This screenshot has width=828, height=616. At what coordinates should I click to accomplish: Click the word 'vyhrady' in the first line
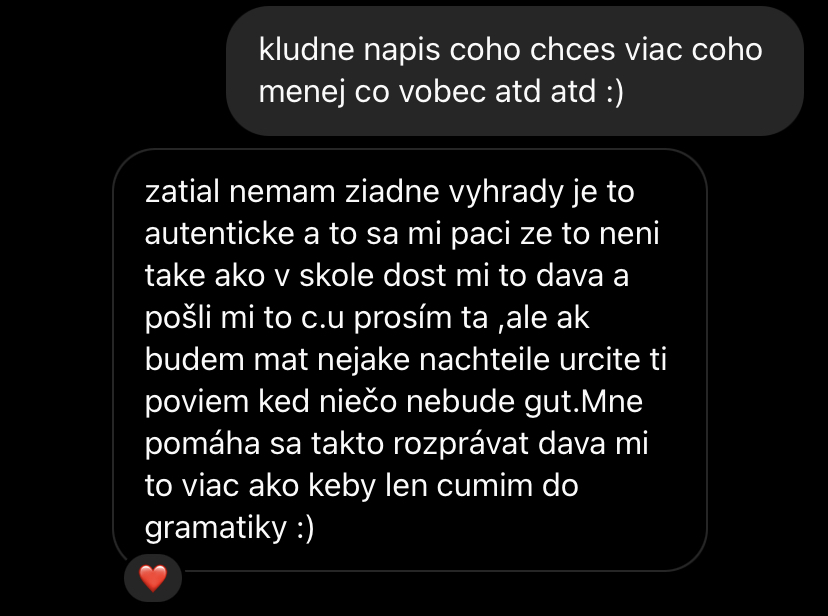506,192
